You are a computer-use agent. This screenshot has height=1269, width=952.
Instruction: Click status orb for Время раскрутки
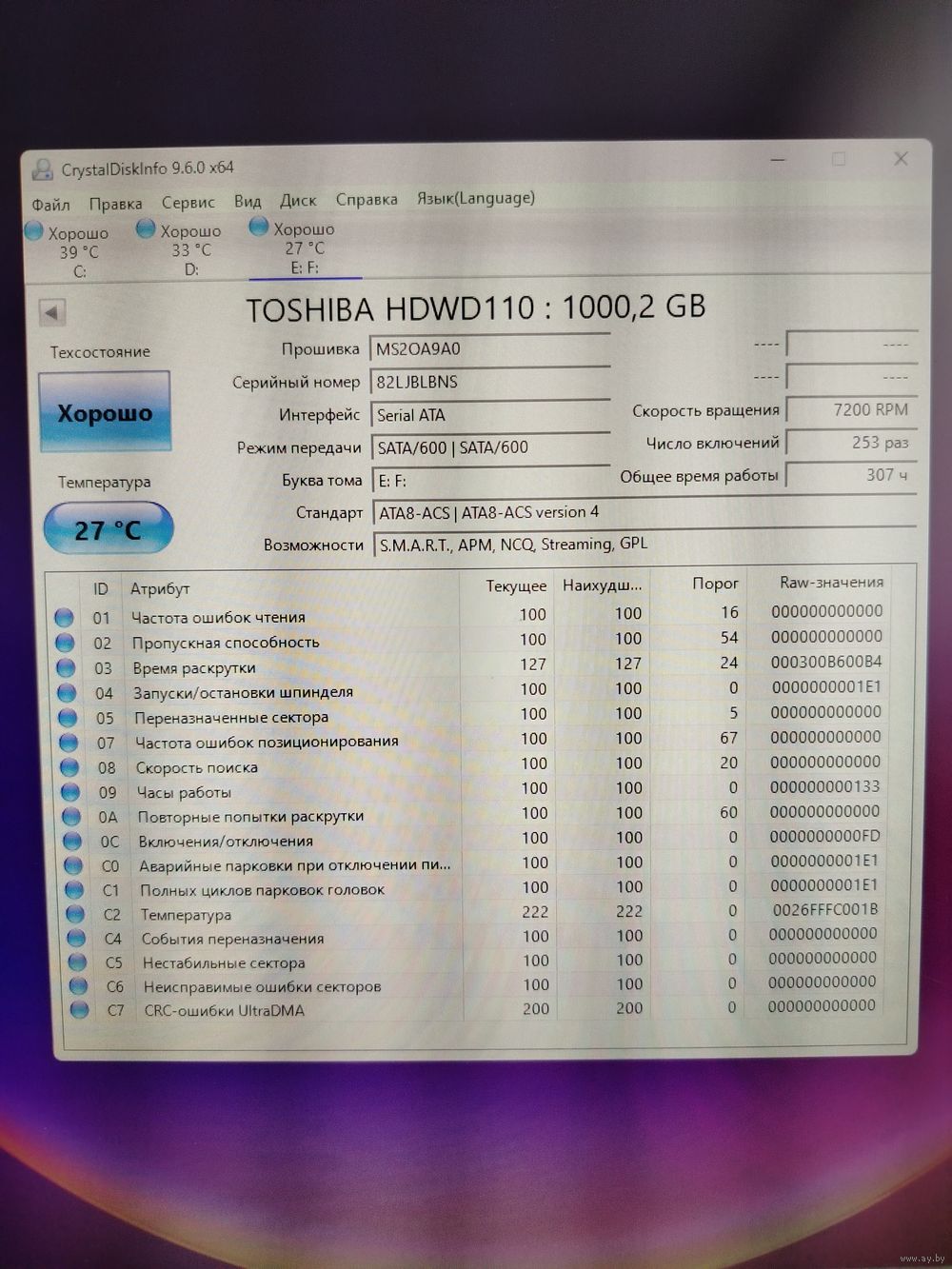click(x=66, y=668)
